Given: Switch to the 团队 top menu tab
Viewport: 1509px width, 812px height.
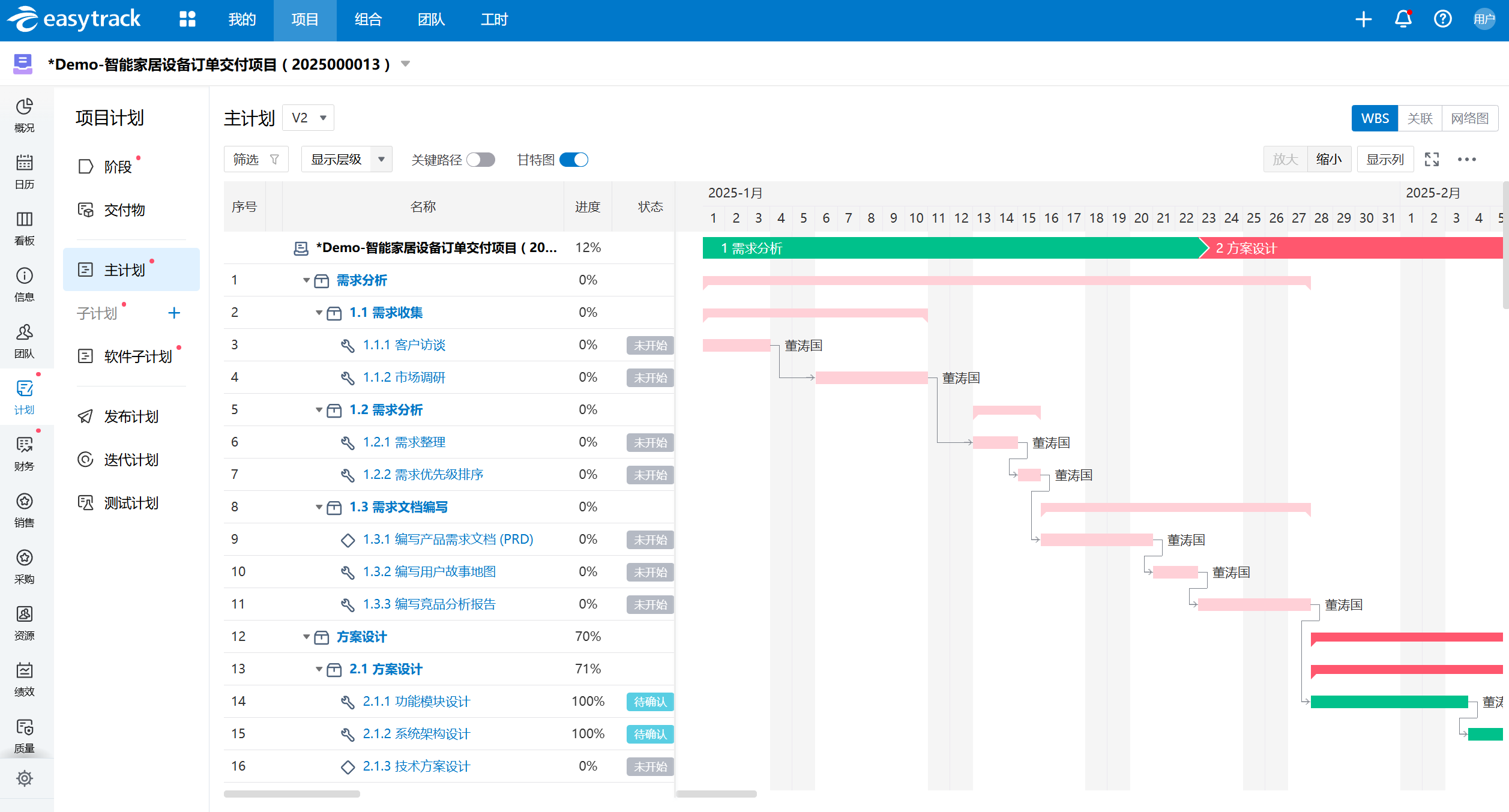Looking at the screenshot, I should click(431, 20).
